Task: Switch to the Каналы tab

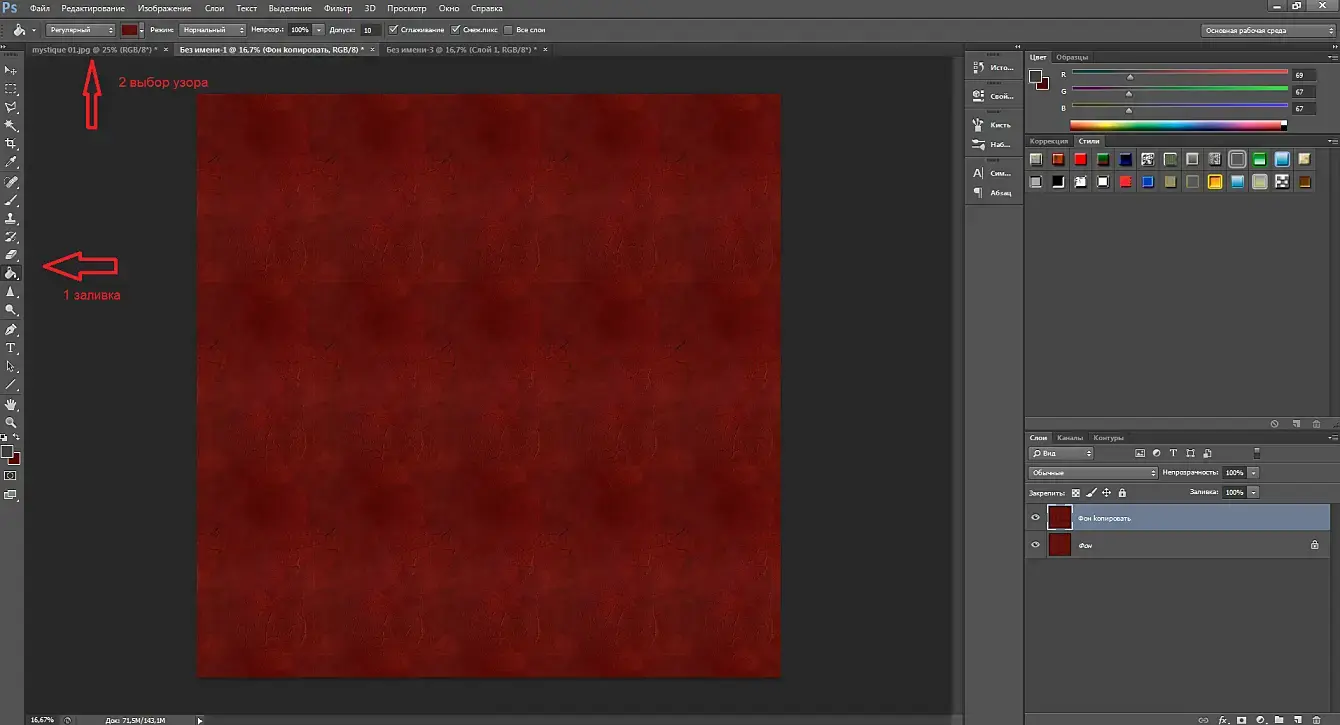Action: coord(1070,437)
